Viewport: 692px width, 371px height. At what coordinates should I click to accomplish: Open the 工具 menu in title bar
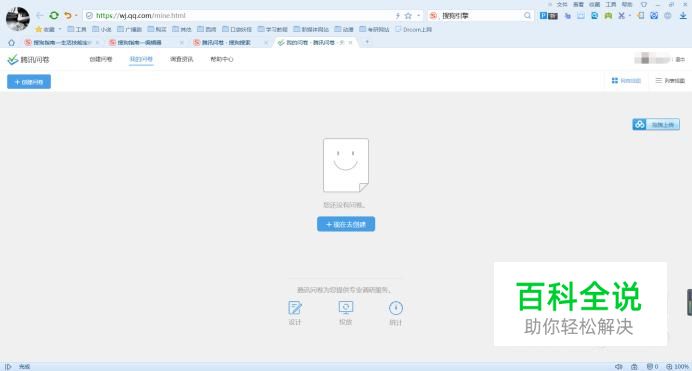coord(611,4)
